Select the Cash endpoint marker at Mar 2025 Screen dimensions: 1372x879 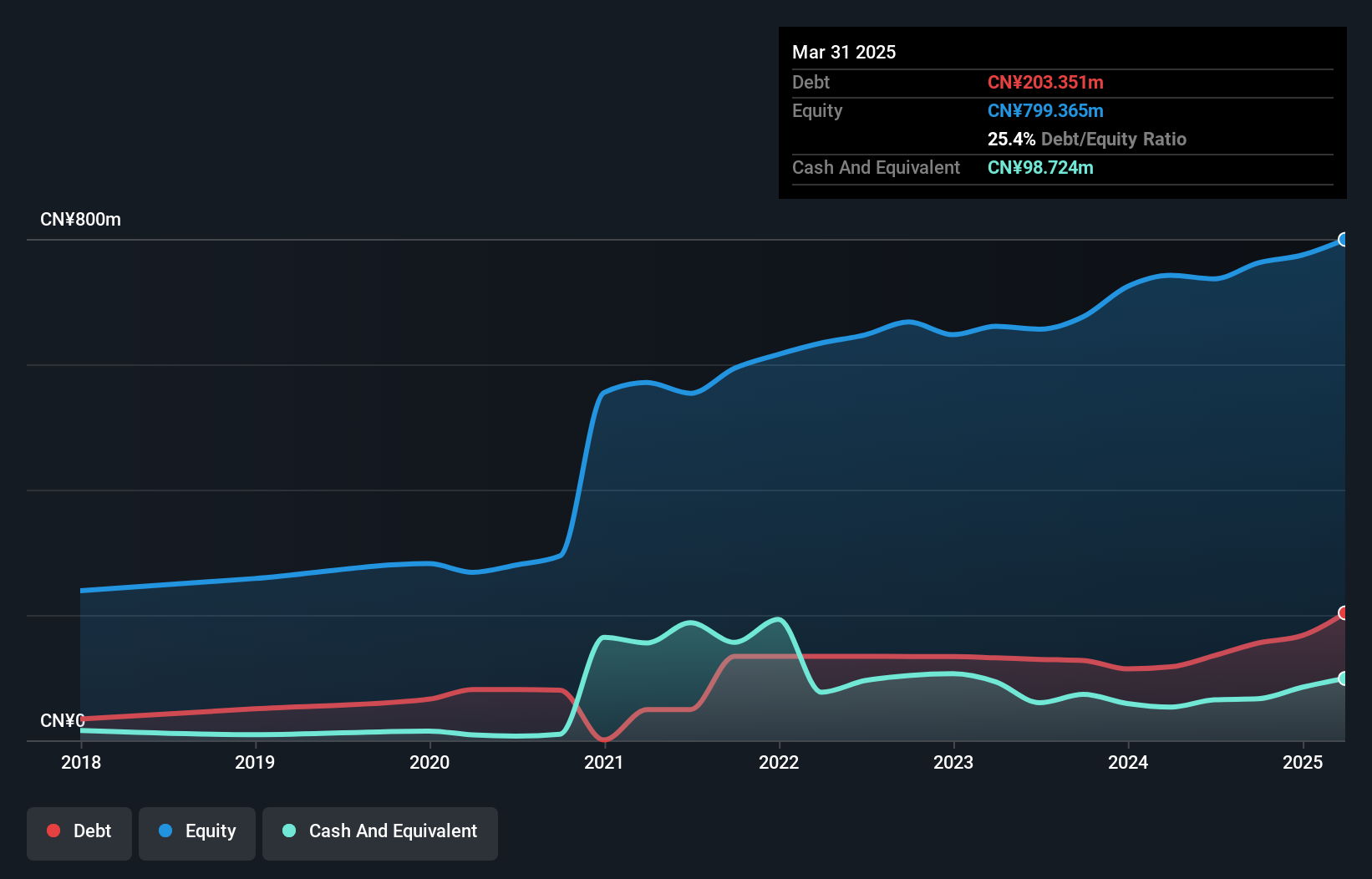1344,678
